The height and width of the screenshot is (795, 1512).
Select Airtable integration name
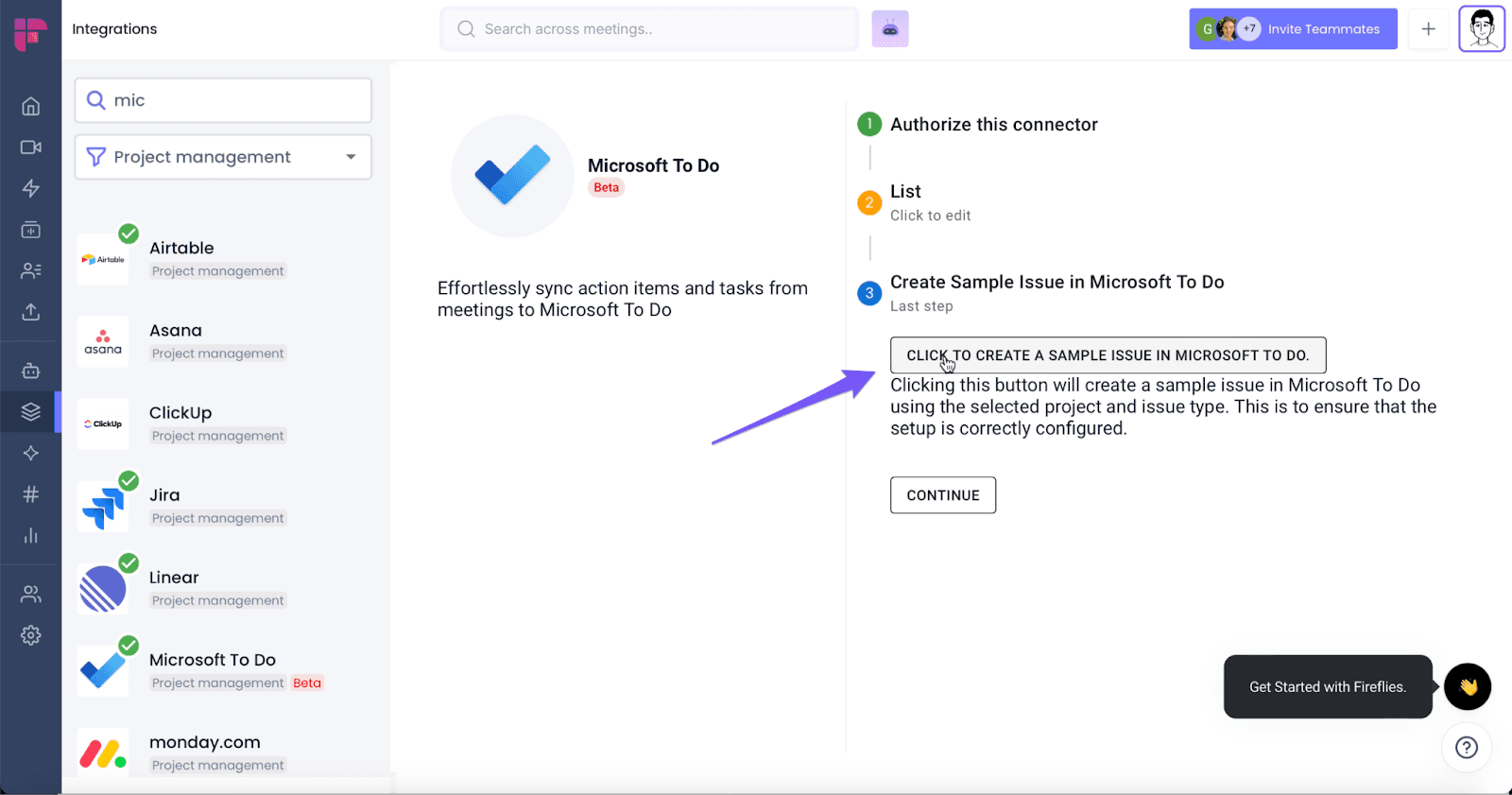tap(181, 248)
